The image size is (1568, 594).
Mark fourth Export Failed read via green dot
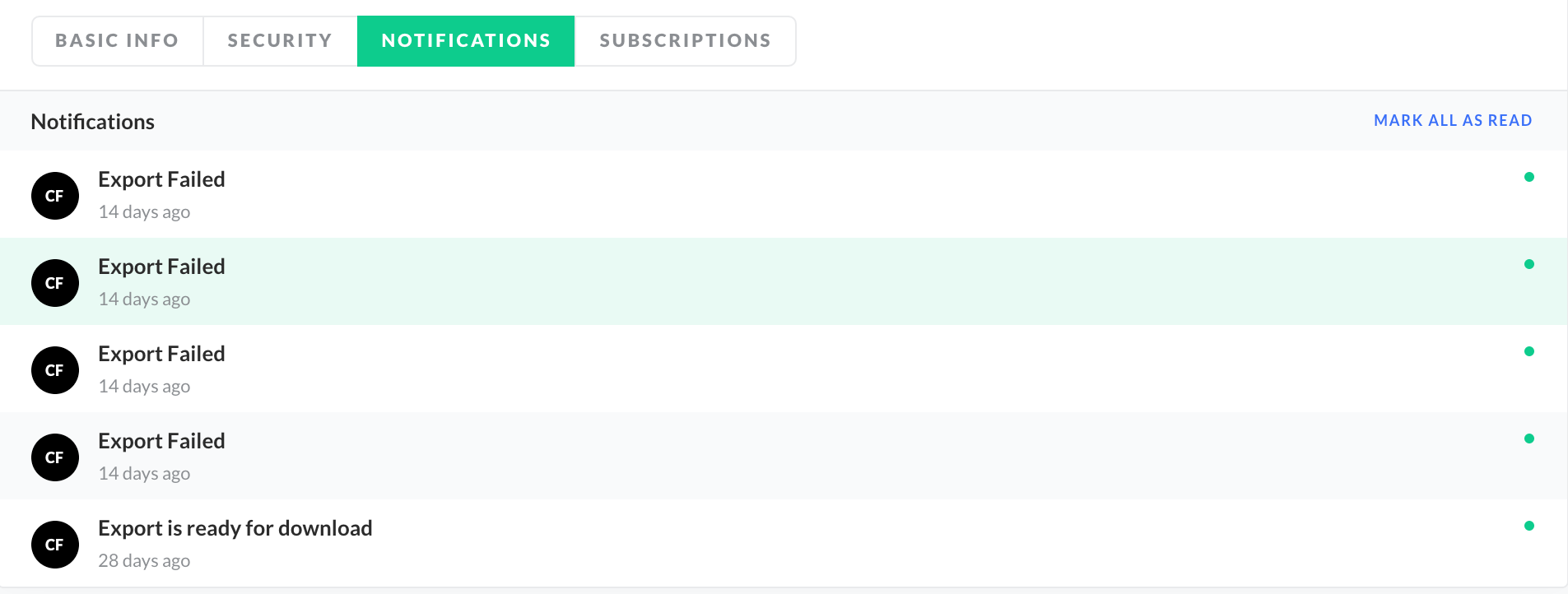point(1528,439)
